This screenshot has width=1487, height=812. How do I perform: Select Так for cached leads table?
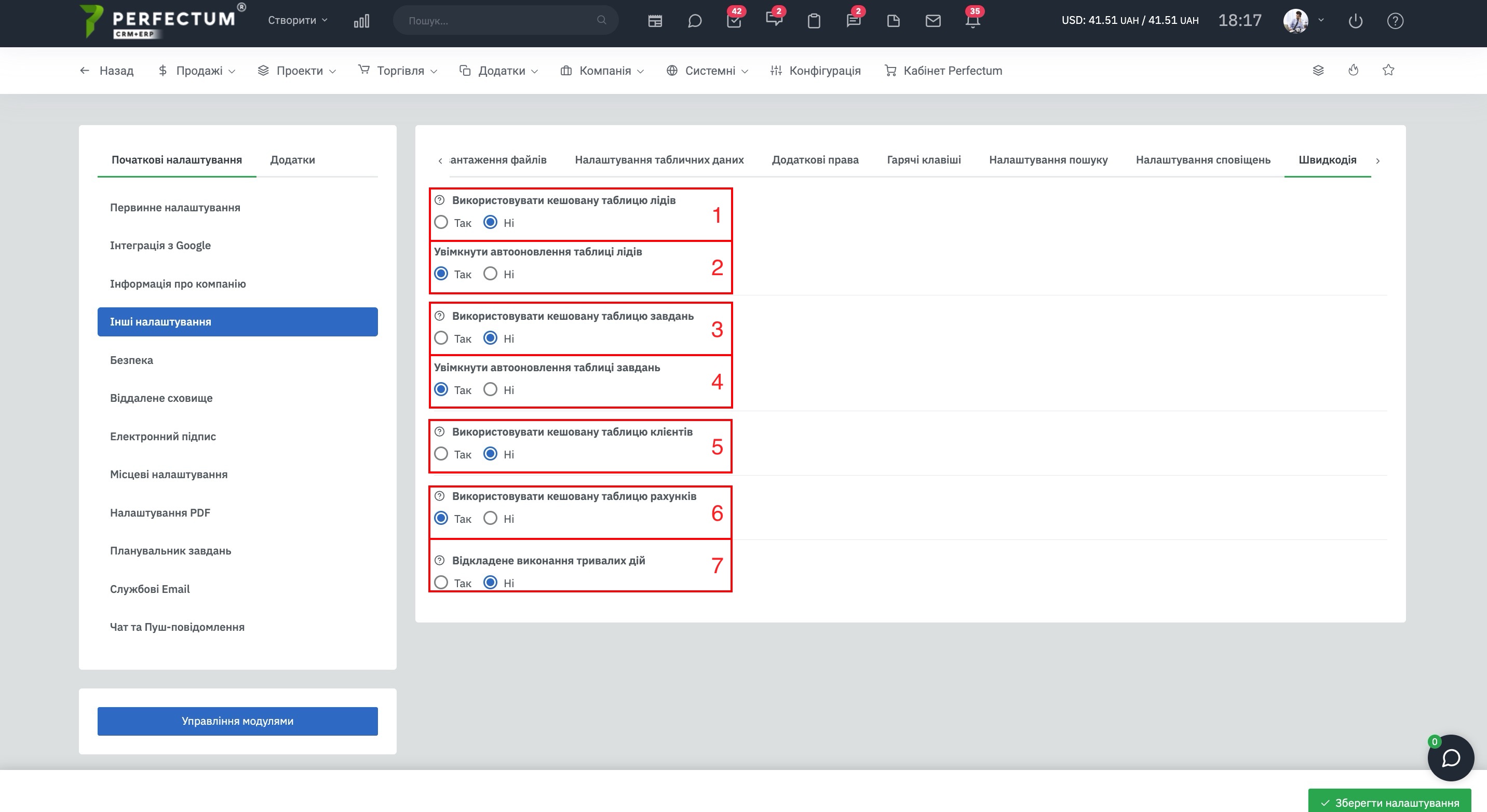441,222
